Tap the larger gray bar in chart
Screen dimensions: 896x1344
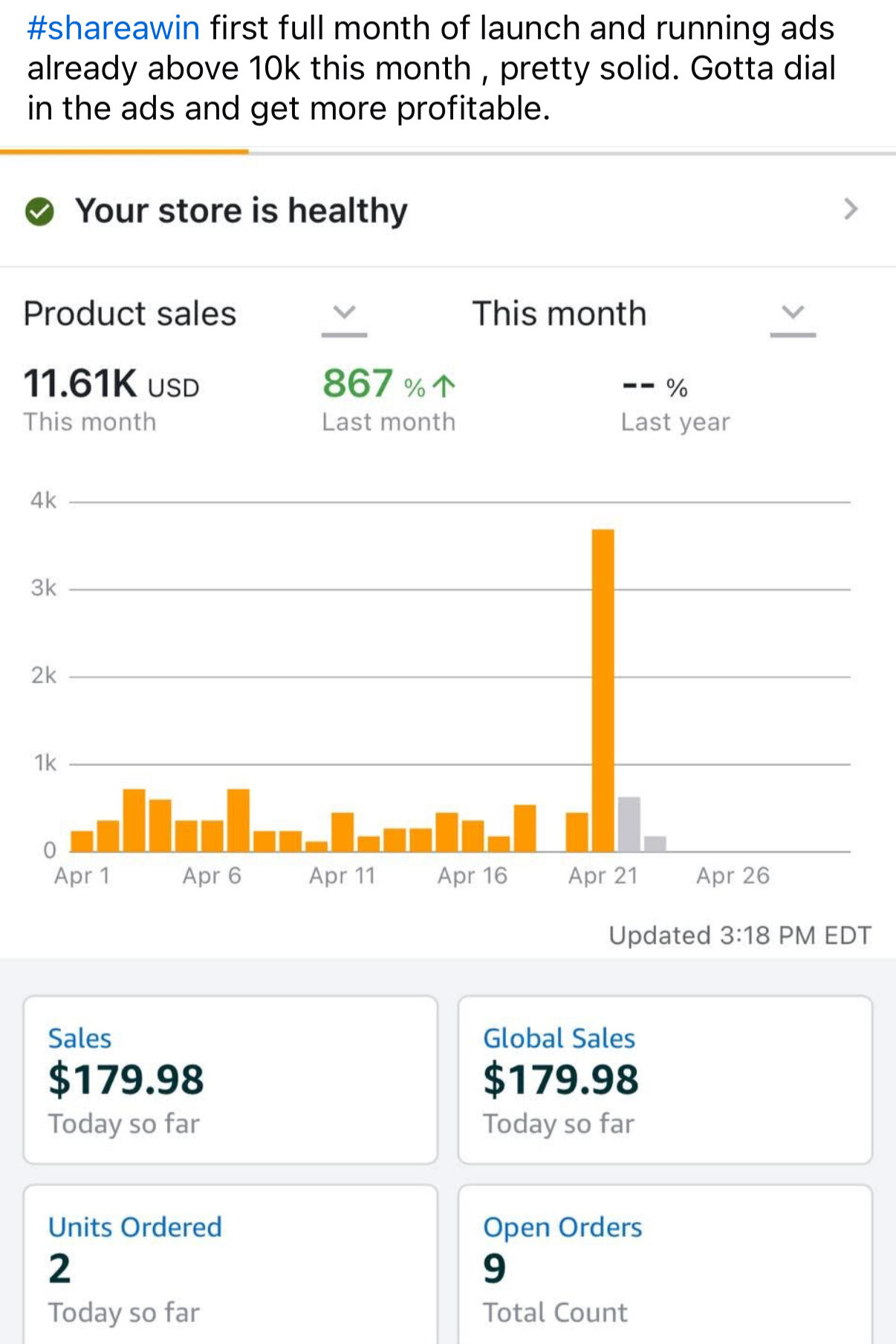coord(629,824)
